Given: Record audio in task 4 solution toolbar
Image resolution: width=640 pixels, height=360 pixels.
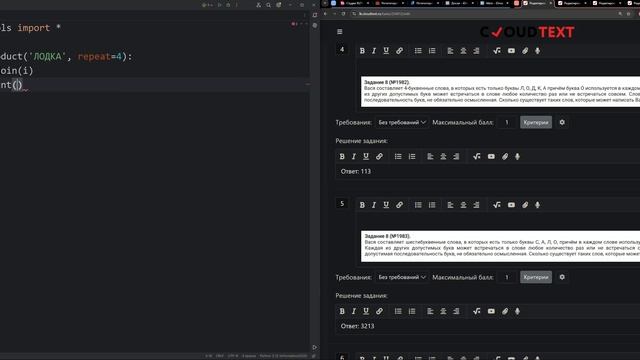Looking at the screenshot, I should click(518, 156).
